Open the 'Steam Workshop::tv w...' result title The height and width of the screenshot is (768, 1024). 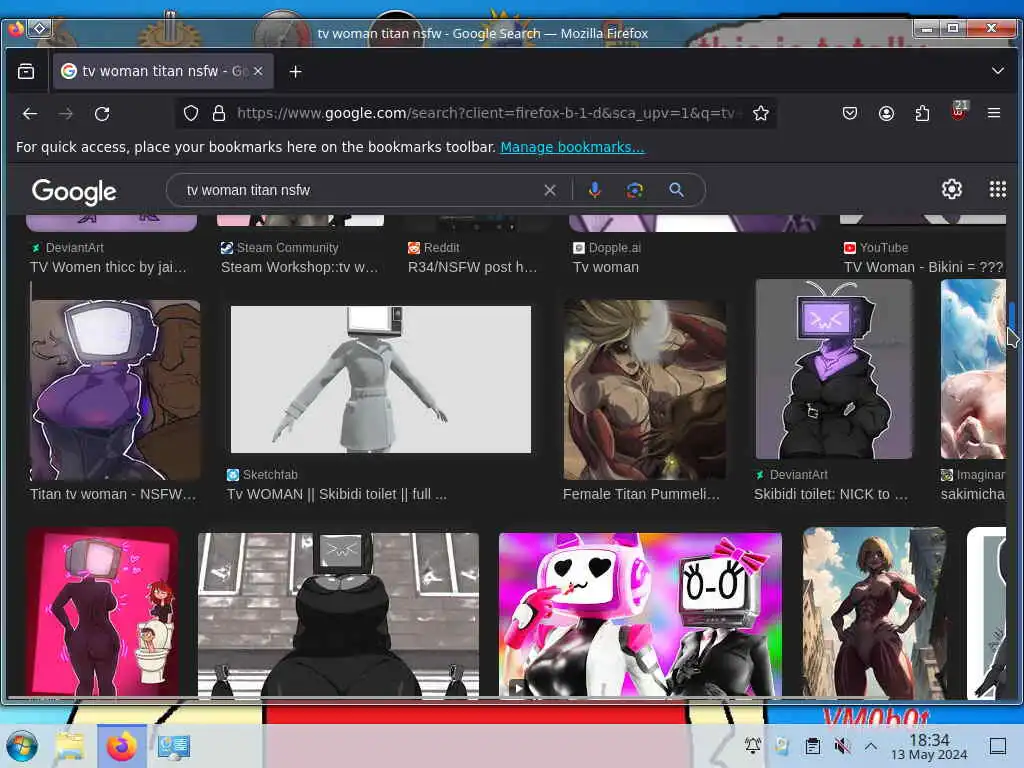299,267
